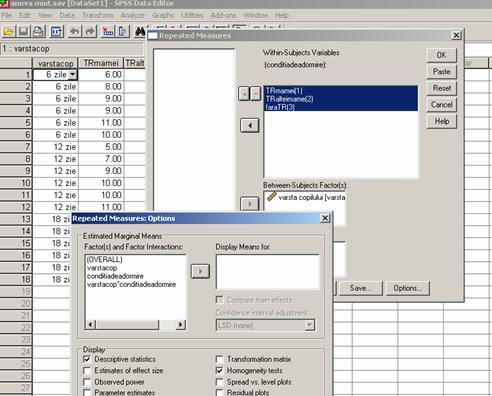Open the Add-ons menu
Image resolution: width=492 pixels, height=396 pixels.
[x=223, y=15]
